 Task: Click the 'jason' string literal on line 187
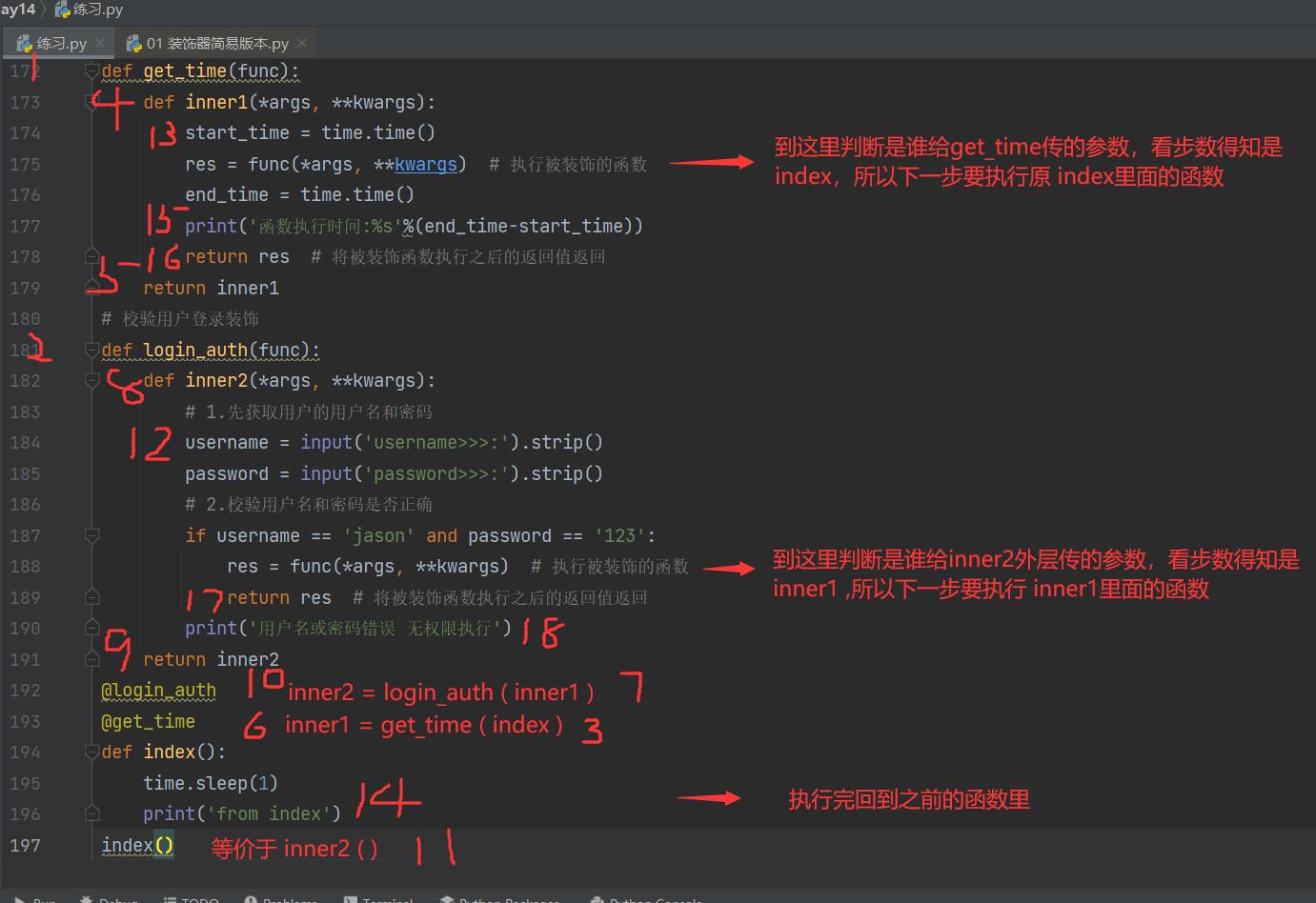pyautogui.click(x=378, y=535)
